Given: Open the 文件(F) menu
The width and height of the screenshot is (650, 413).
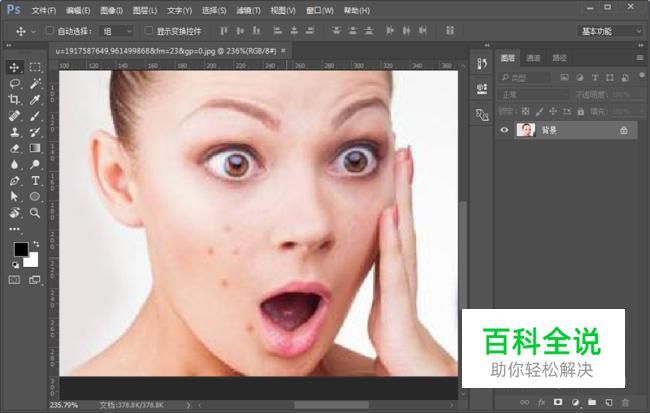Looking at the screenshot, I should pos(43,10).
